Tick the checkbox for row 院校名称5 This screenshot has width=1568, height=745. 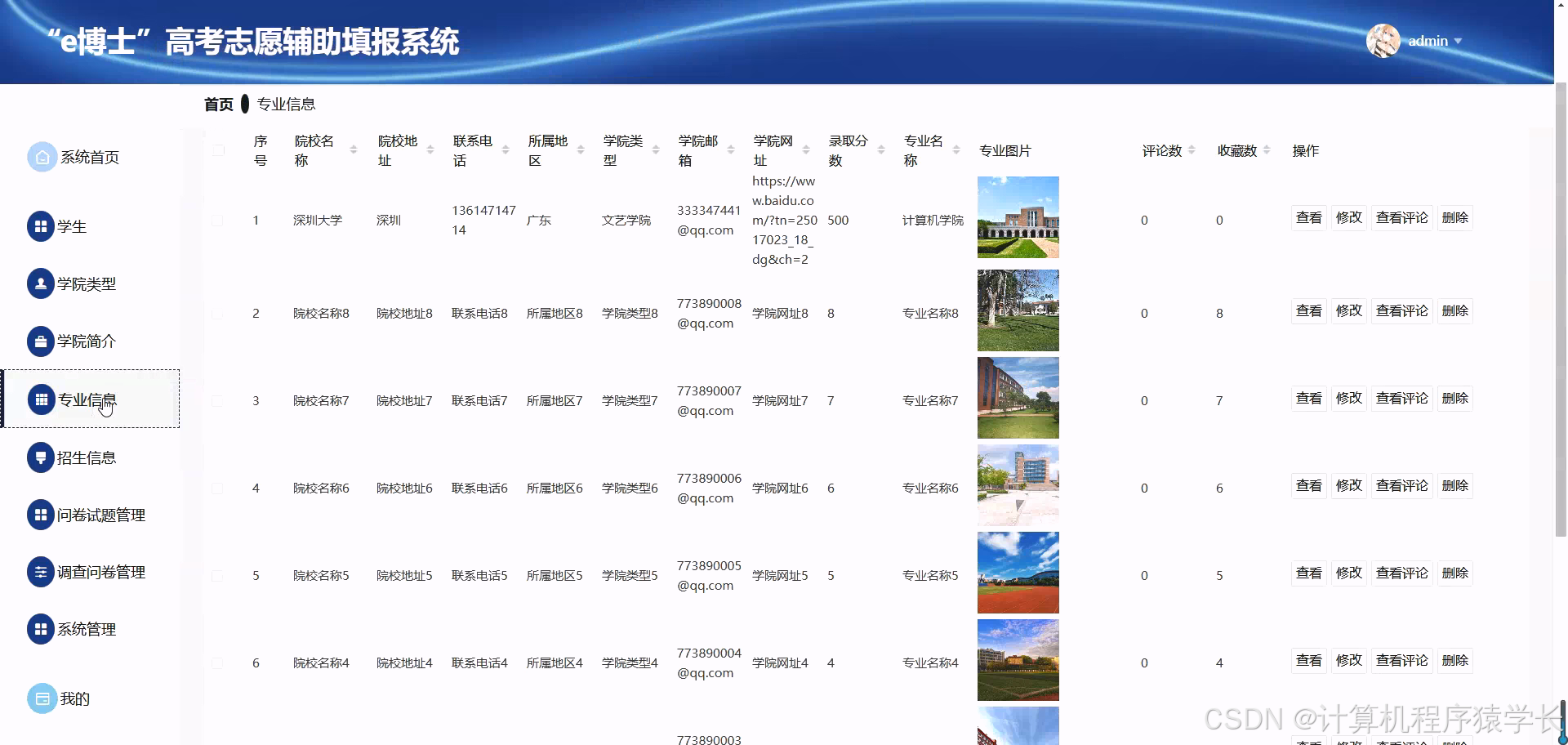[x=217, y=576]
